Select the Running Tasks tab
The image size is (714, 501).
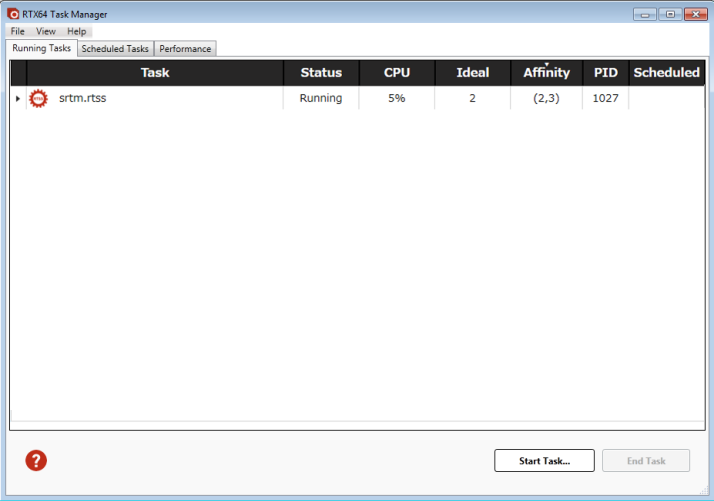(42, 48)
